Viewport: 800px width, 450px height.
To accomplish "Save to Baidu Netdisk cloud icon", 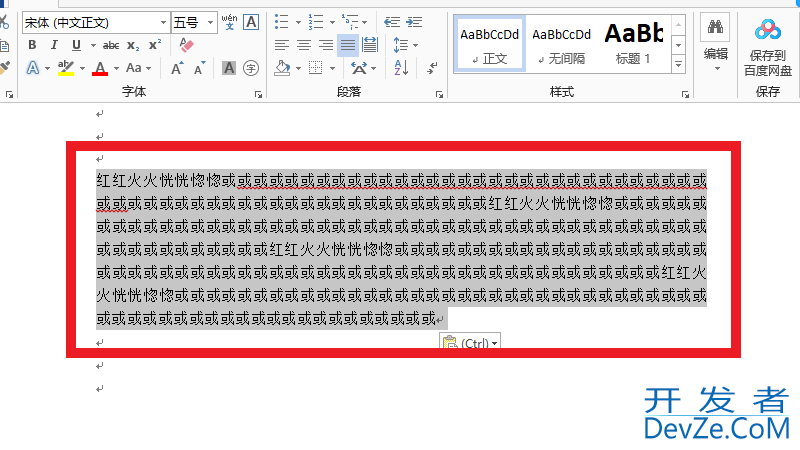I will point(768,29).
